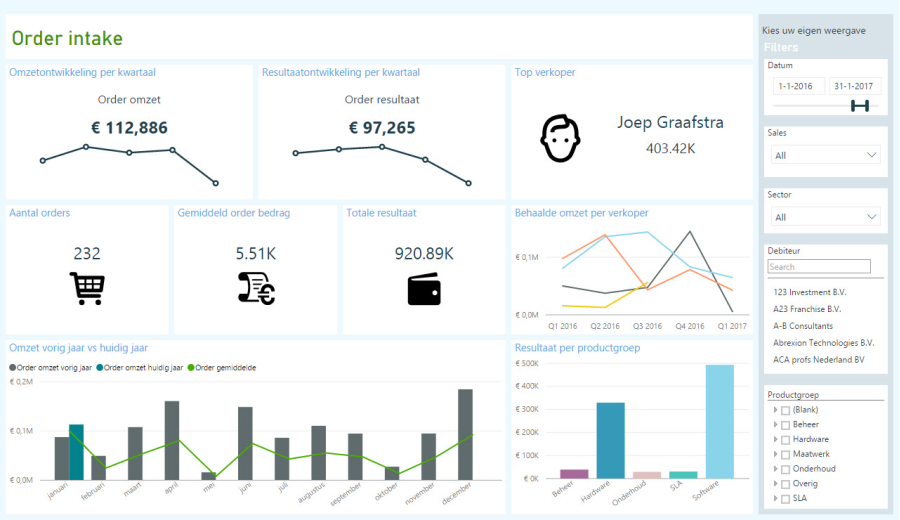Open the Sector filter dropdown
The width and height of the screenshot is (900, 520).
(x=824, y=217)
